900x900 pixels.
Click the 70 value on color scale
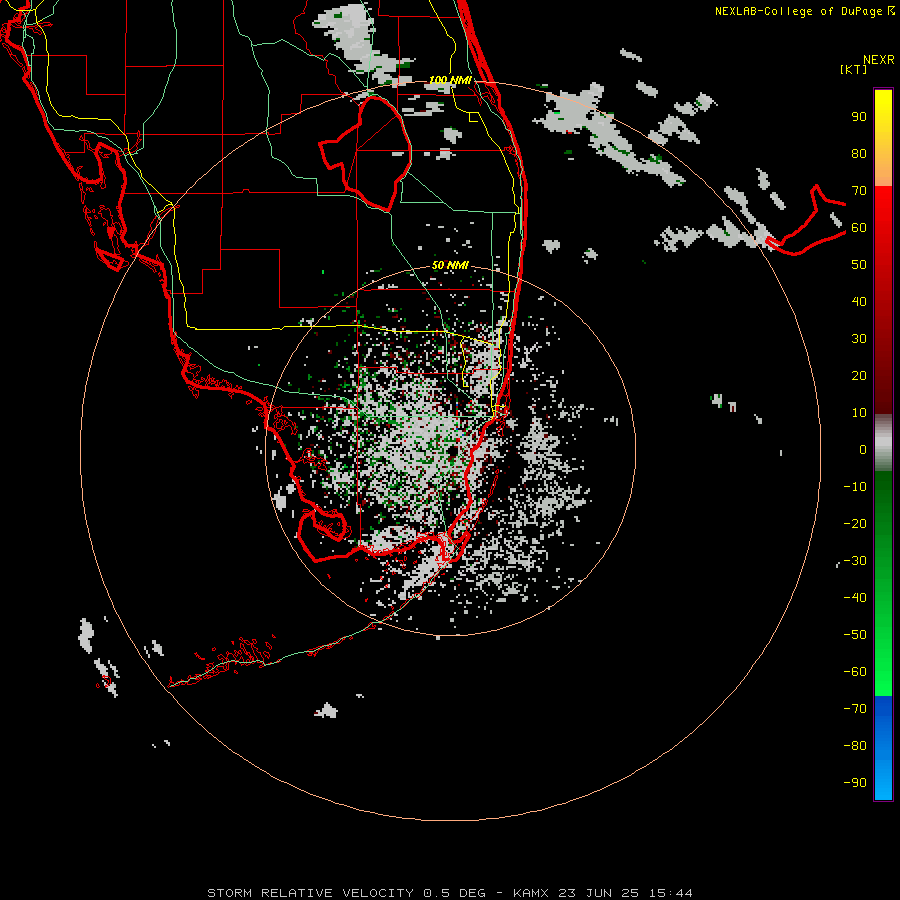pos(859,191)
